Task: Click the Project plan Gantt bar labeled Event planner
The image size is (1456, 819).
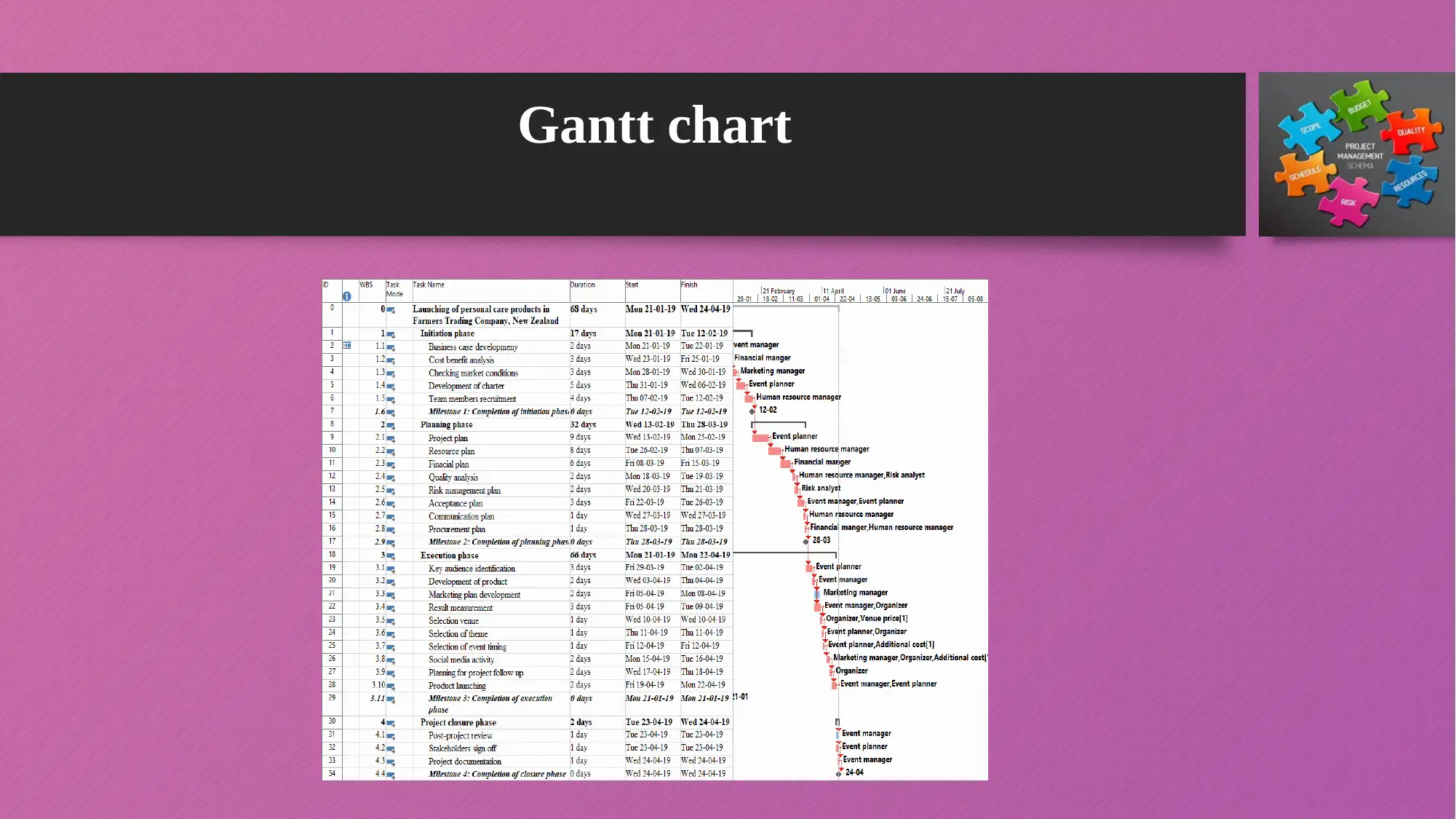Action: pyautogui.click(x=761, y=438)
